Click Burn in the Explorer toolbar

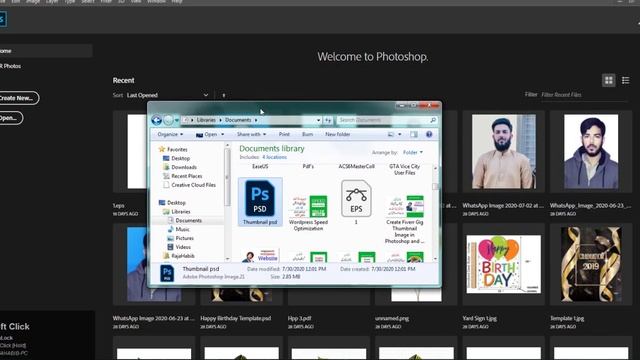point(307,134)
